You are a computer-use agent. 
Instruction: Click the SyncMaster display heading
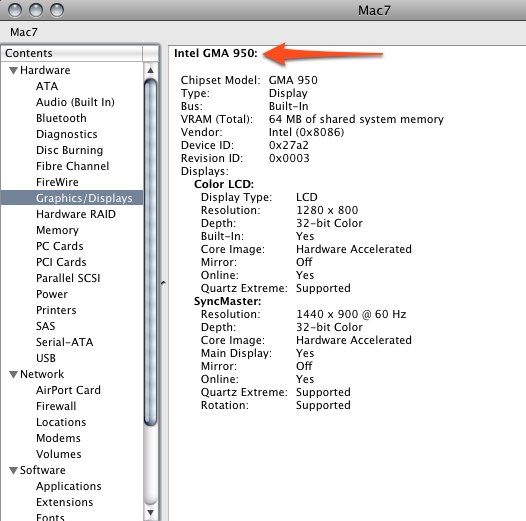tap(227, 301)
